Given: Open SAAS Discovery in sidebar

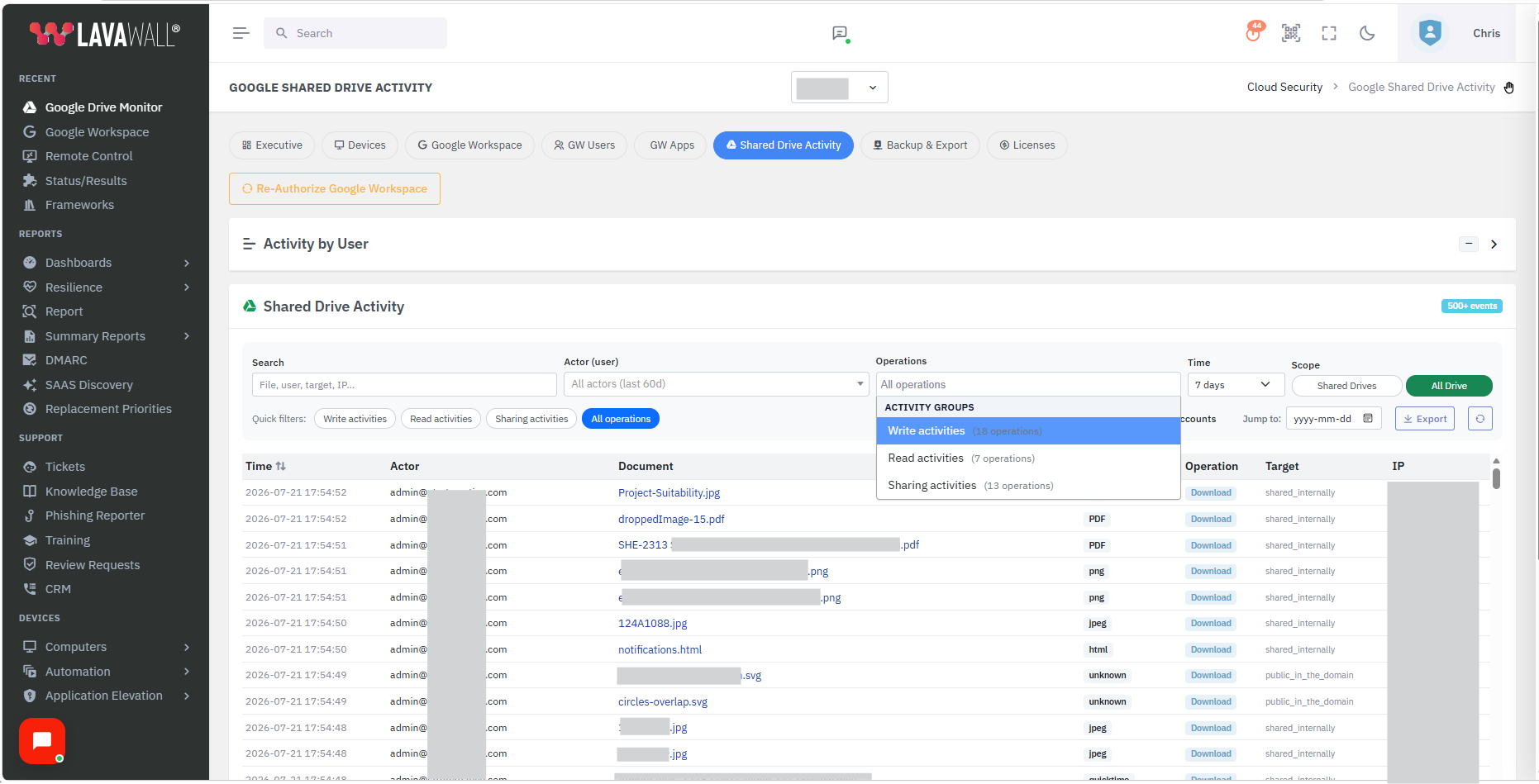Looking at the screenshot, I should tap(88, 385).
